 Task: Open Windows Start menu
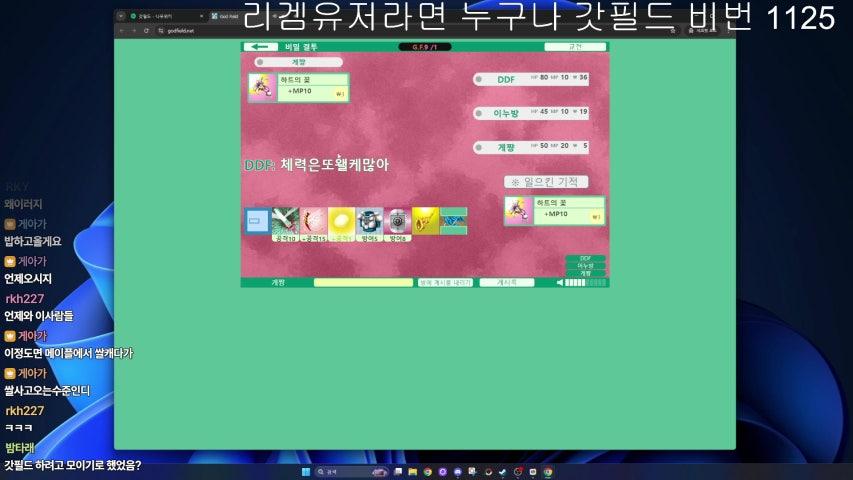(306, 472)
